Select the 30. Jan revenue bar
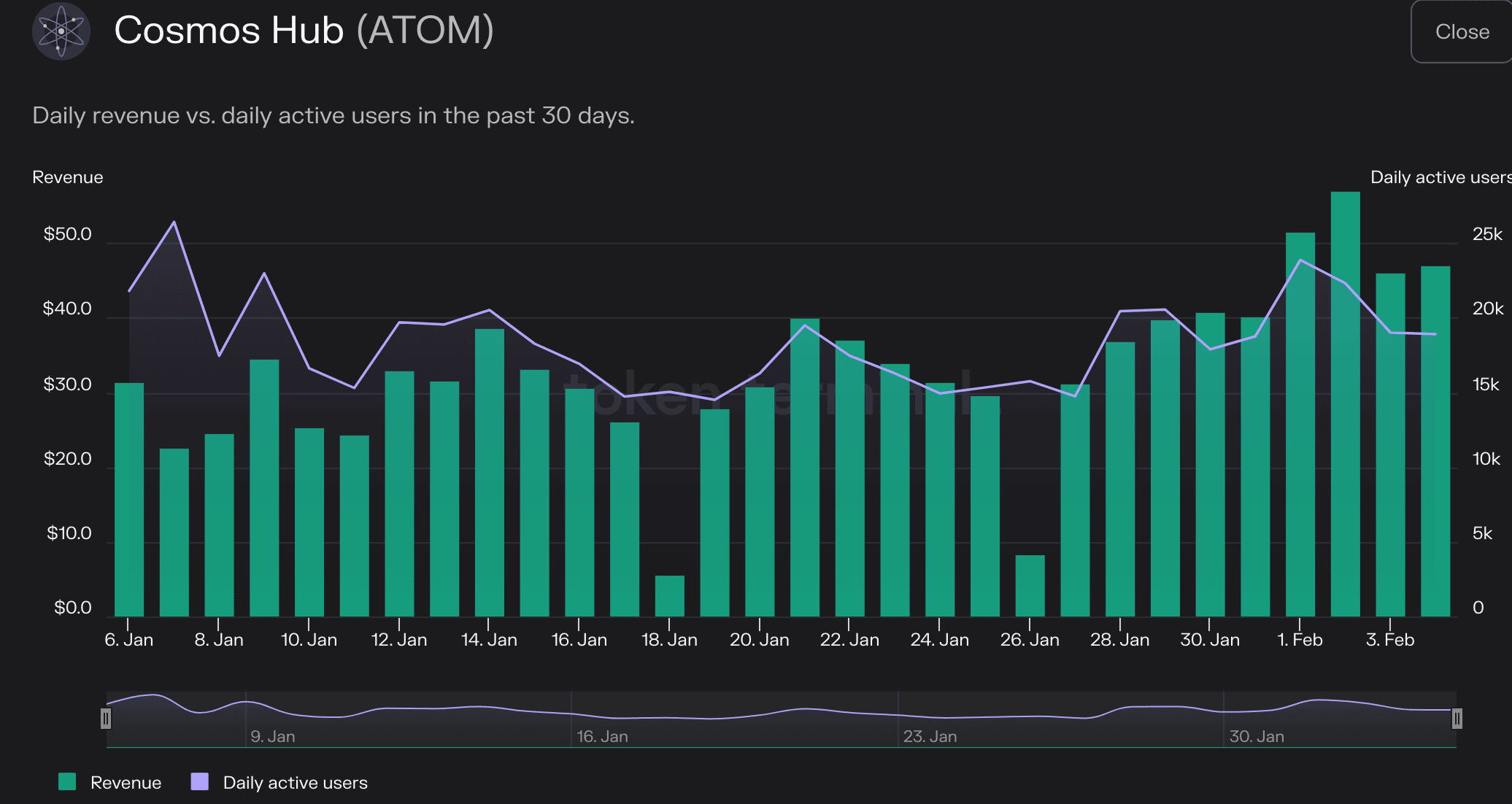 click(x=1210, y=465)
